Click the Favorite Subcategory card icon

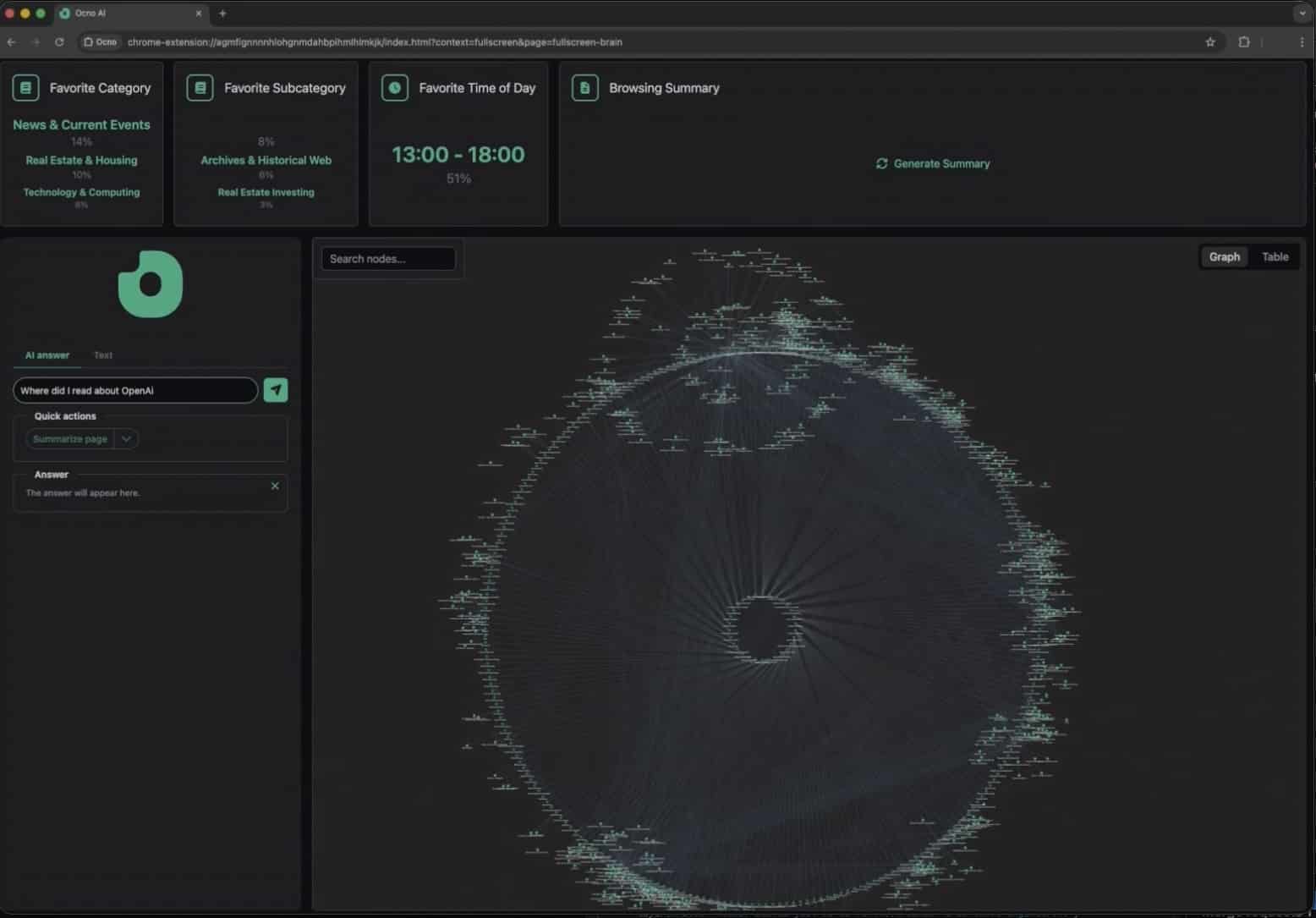(x=200, y=88)
